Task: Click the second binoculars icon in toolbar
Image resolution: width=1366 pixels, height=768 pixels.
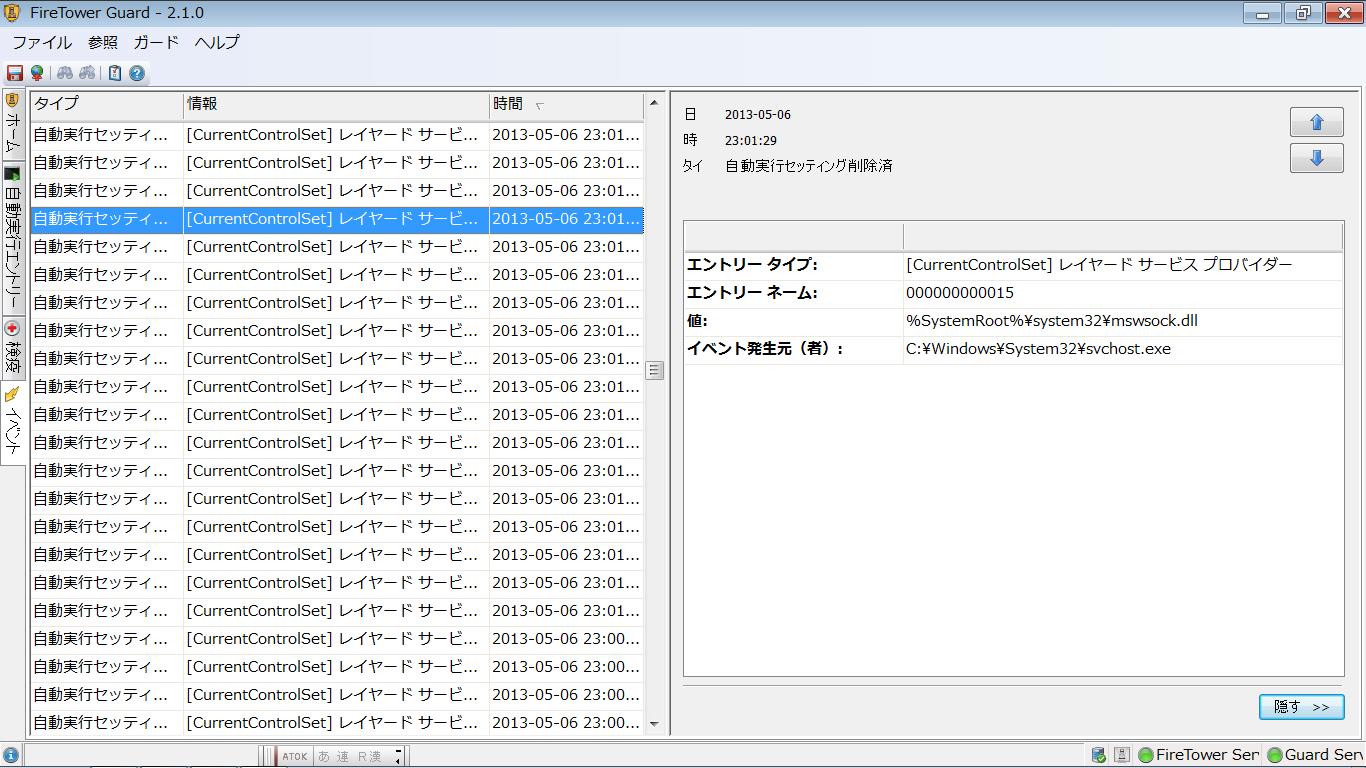Action: [x=88, y=73]
